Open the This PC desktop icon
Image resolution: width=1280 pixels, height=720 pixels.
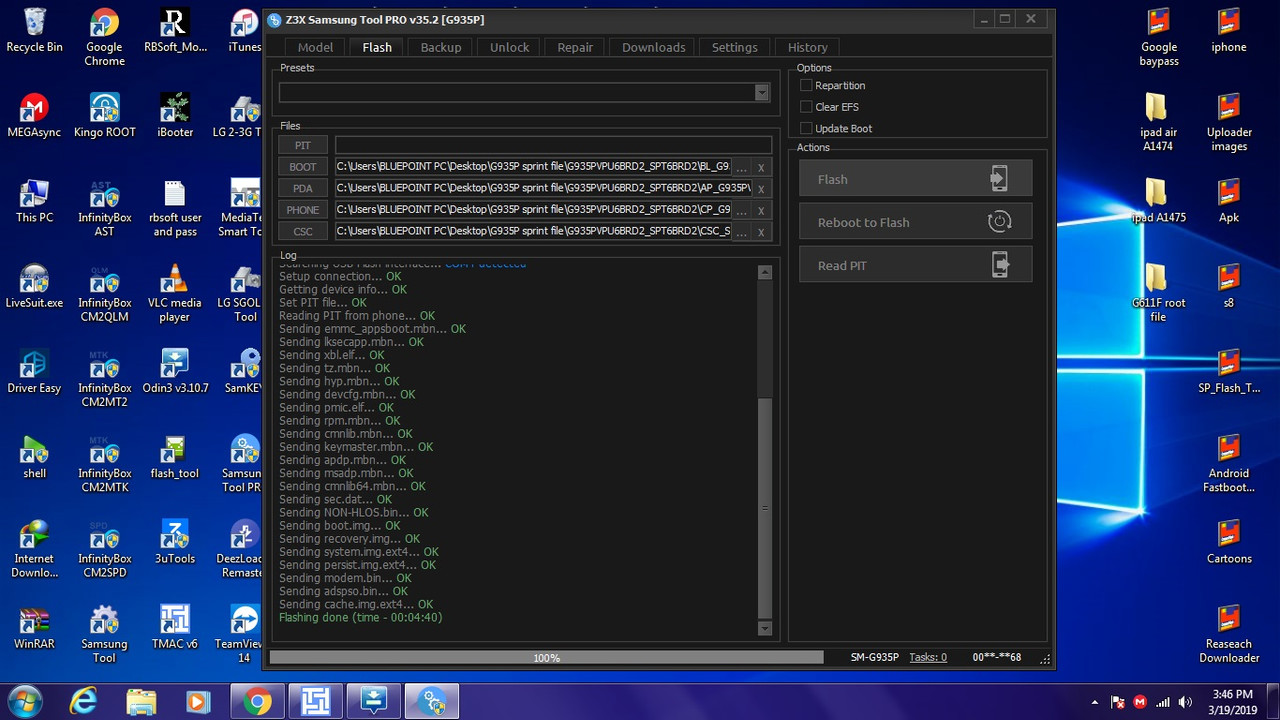(x=34, y=200)
